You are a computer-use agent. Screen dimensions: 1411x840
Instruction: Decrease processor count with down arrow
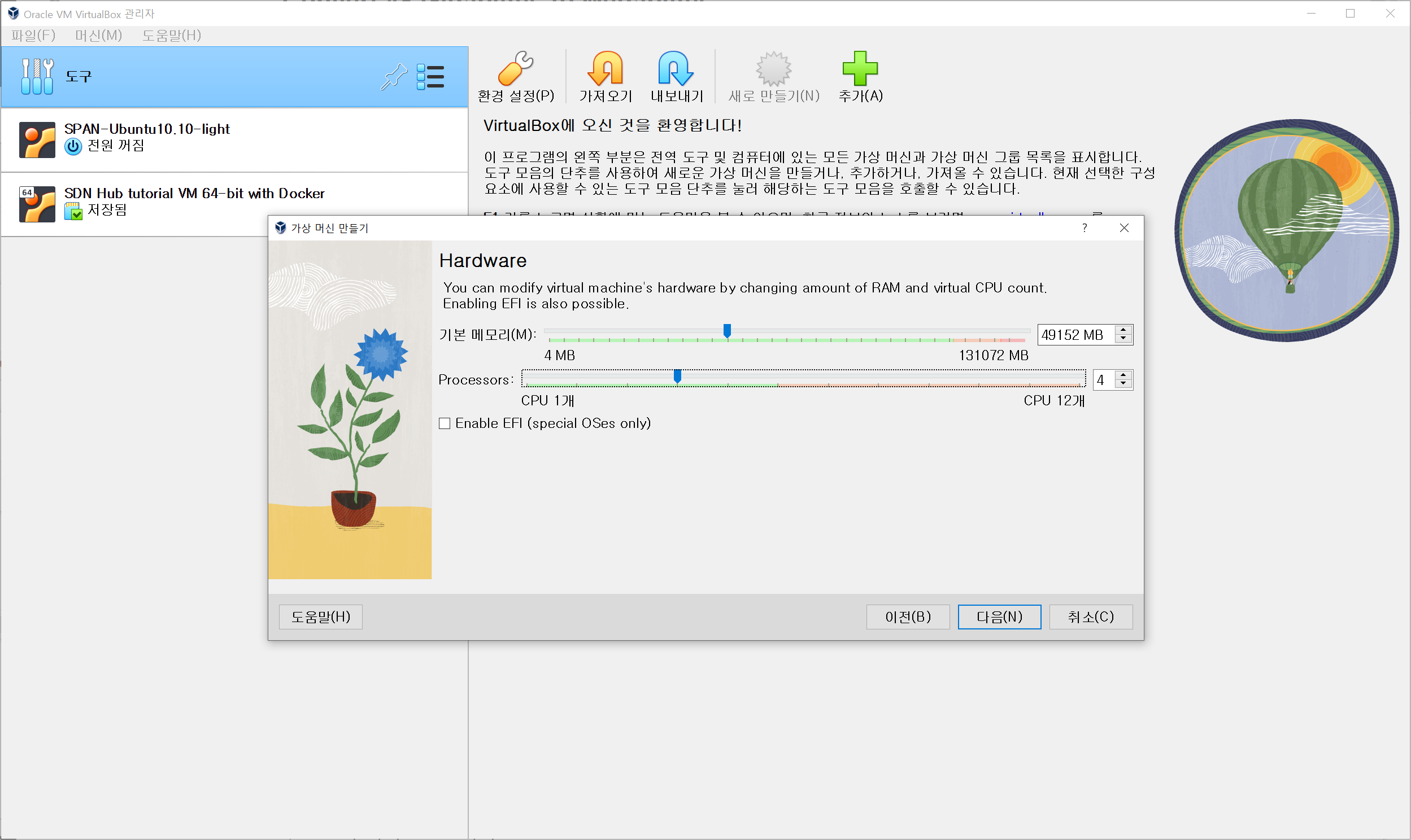tap(1123, 384)
